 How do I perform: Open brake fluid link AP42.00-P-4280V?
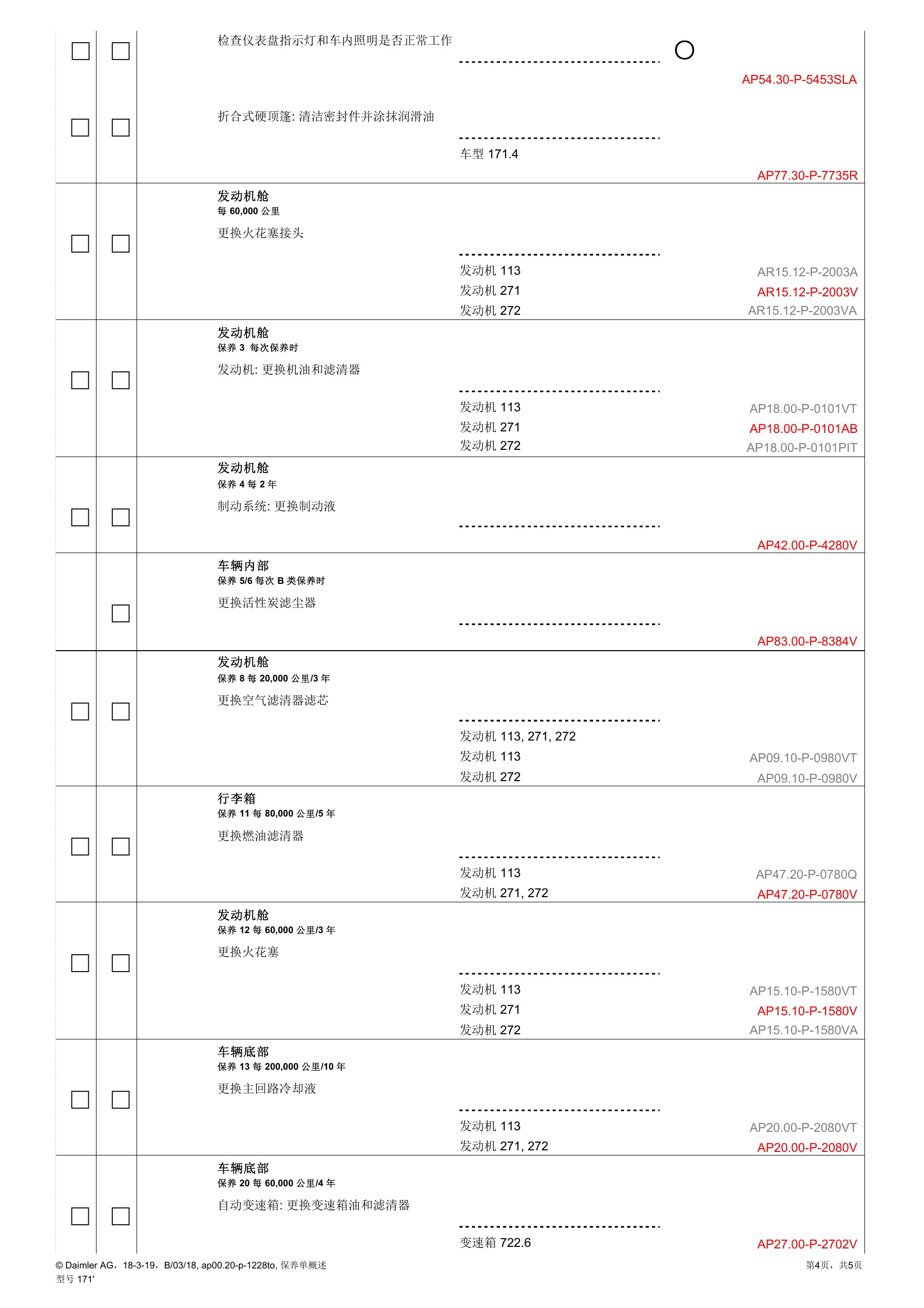tap(807, 545)
